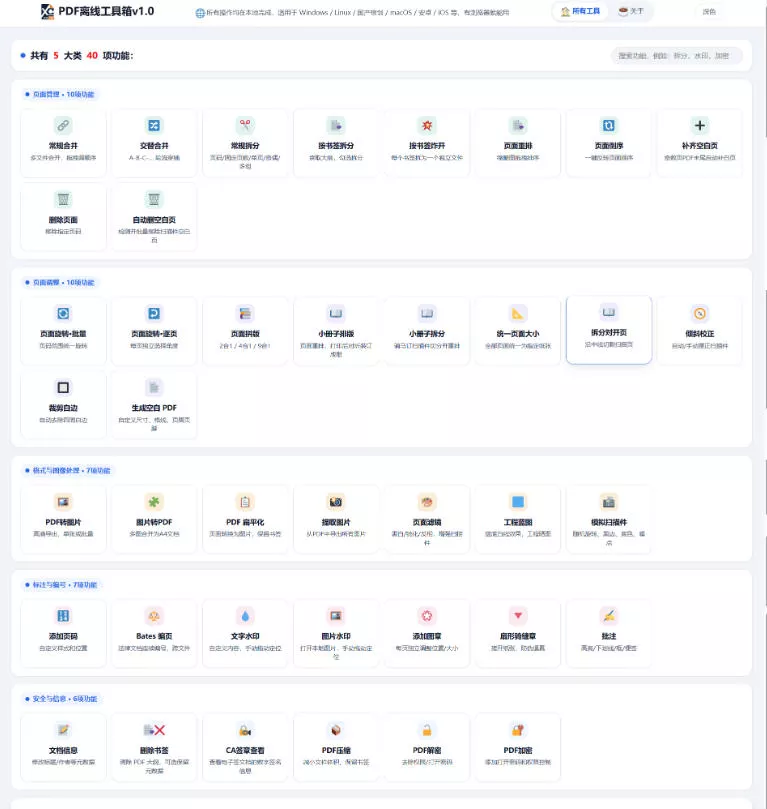
Task: Open the 倾斜校正 deskew tool
Action: point(699,331)
